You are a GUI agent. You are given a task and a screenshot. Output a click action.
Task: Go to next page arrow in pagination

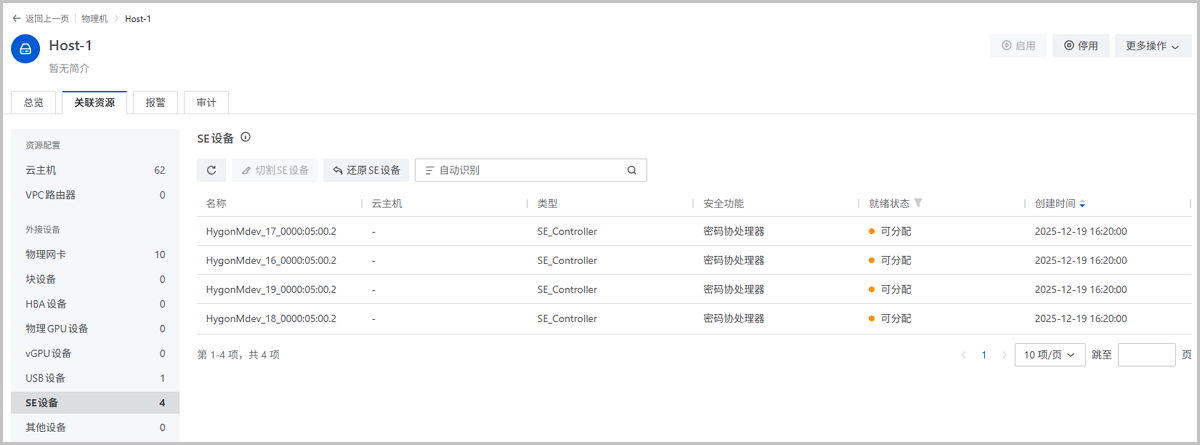[x=1004, y=355]
